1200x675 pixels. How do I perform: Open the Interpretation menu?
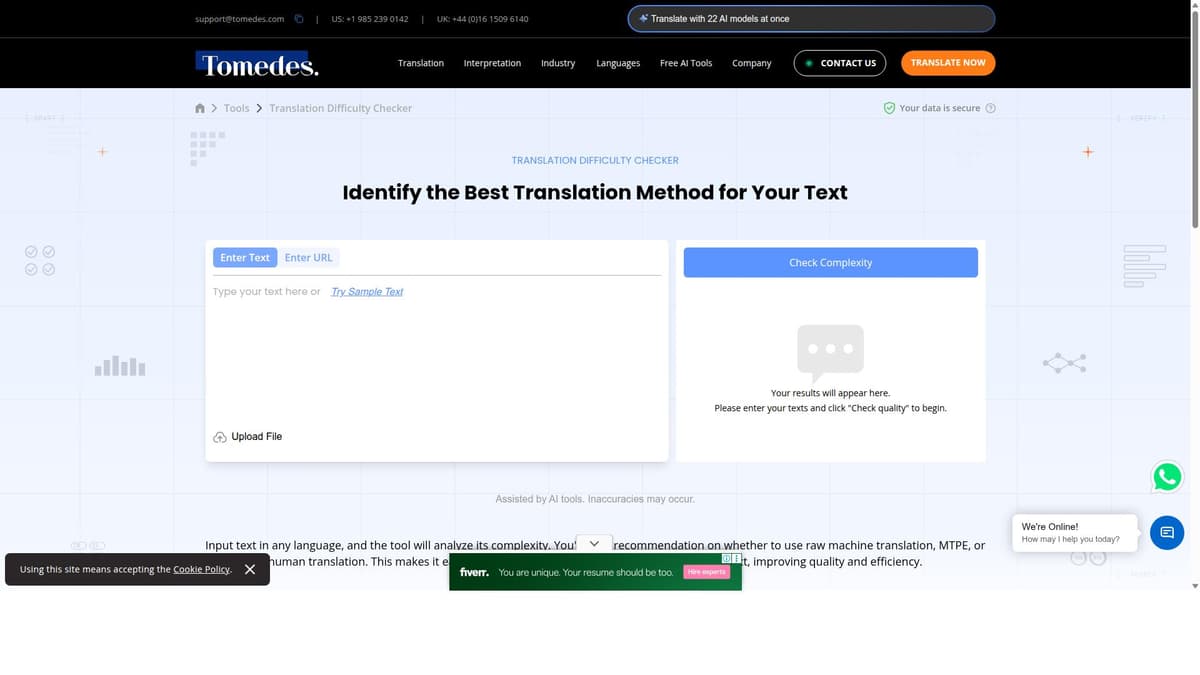pos(492,63)
